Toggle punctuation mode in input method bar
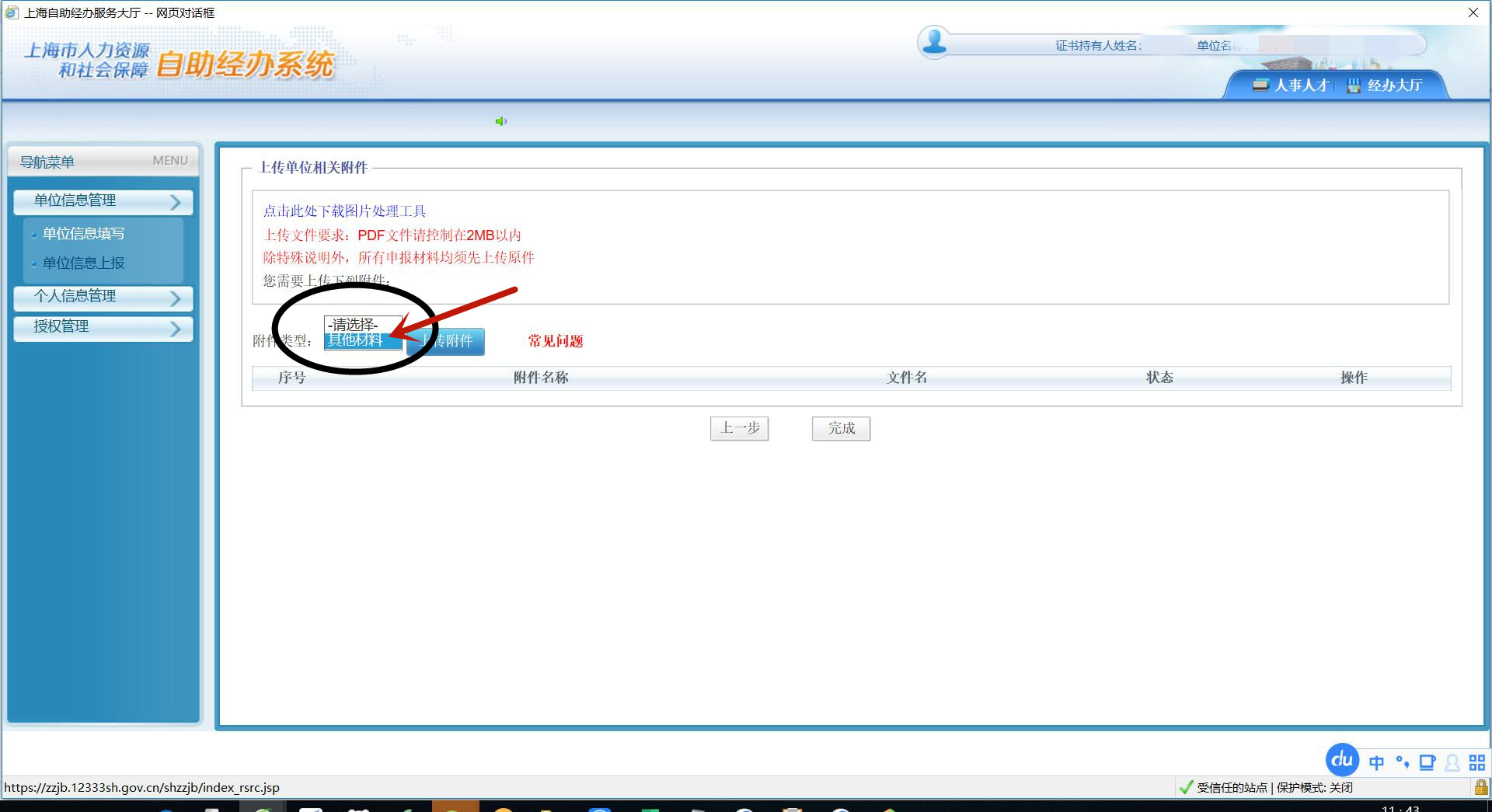The width and height of the screenshot is (1492, 812). coord(1402,761)
